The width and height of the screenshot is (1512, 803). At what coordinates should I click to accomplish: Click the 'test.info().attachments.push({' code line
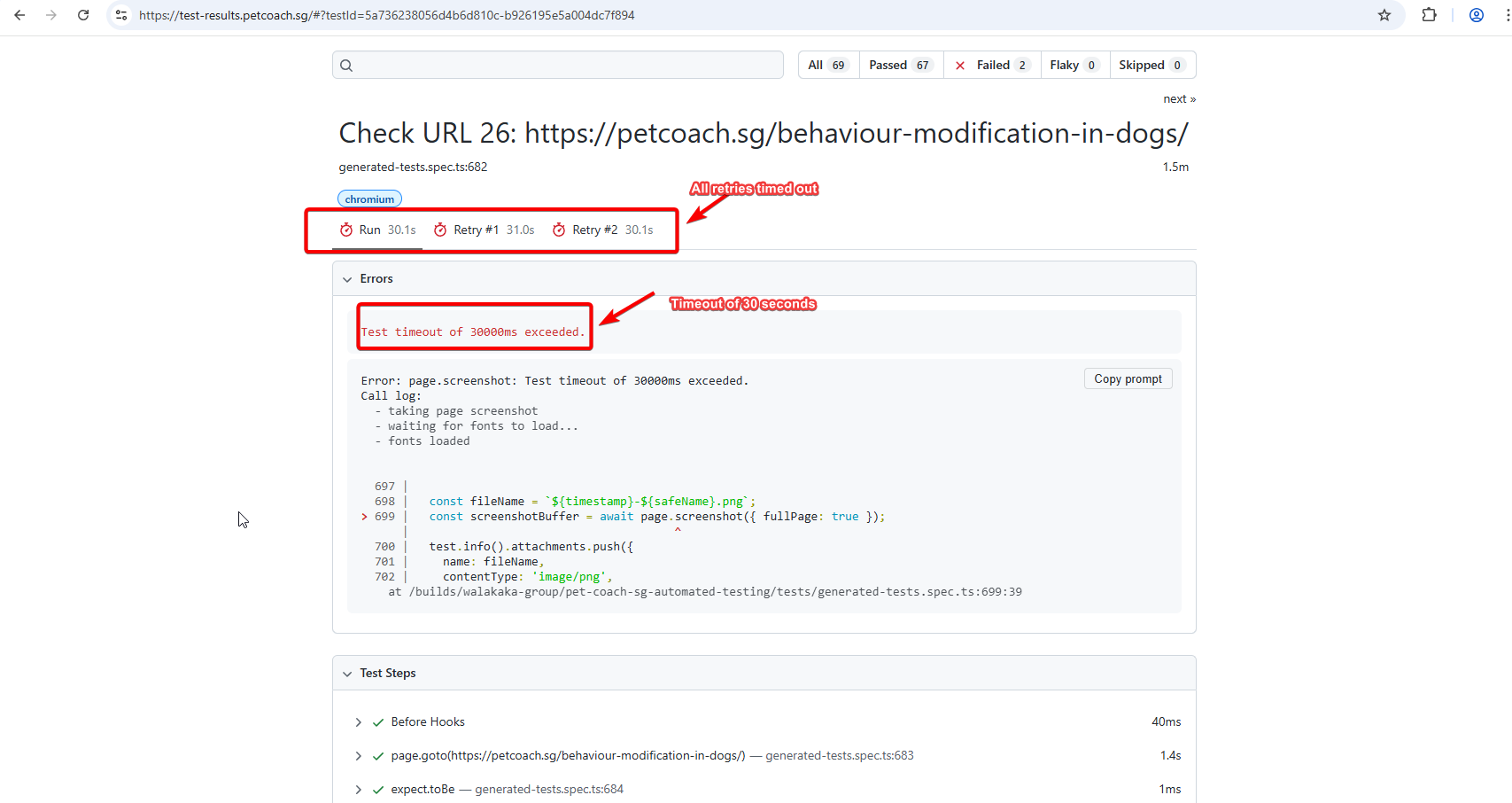(531, 547)
